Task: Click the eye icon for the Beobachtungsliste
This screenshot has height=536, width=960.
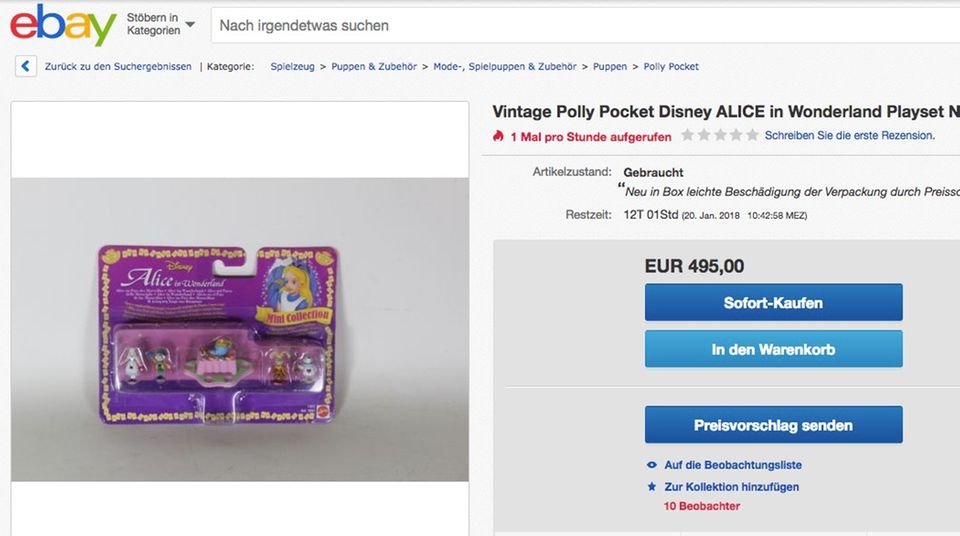Action: [x=652, y=465]
